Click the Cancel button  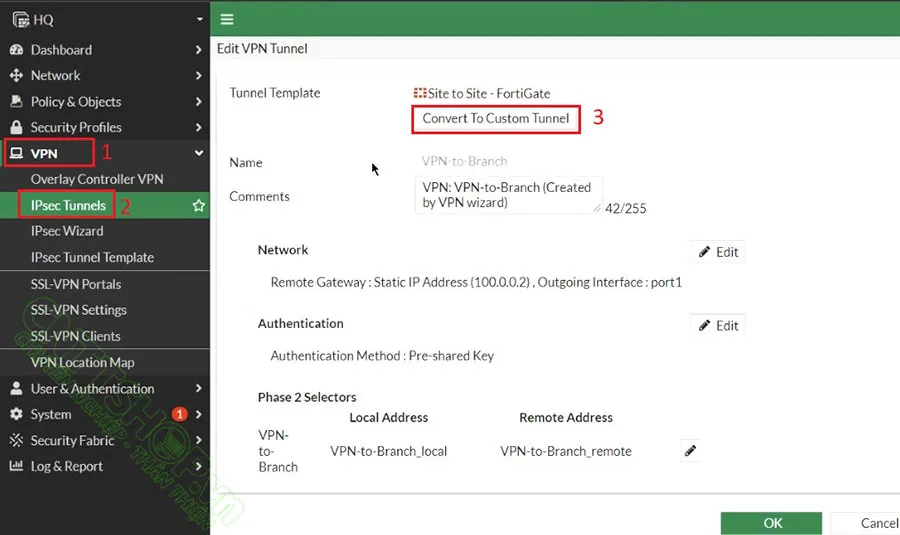click(866, 523)
